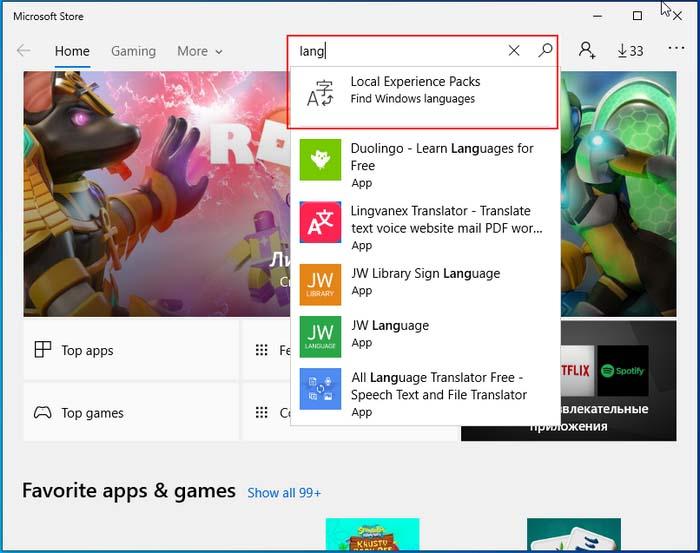This screenshot has height=553, width=700.
Task: Click Find Windows languages subtitle
Action: point(412,99)
